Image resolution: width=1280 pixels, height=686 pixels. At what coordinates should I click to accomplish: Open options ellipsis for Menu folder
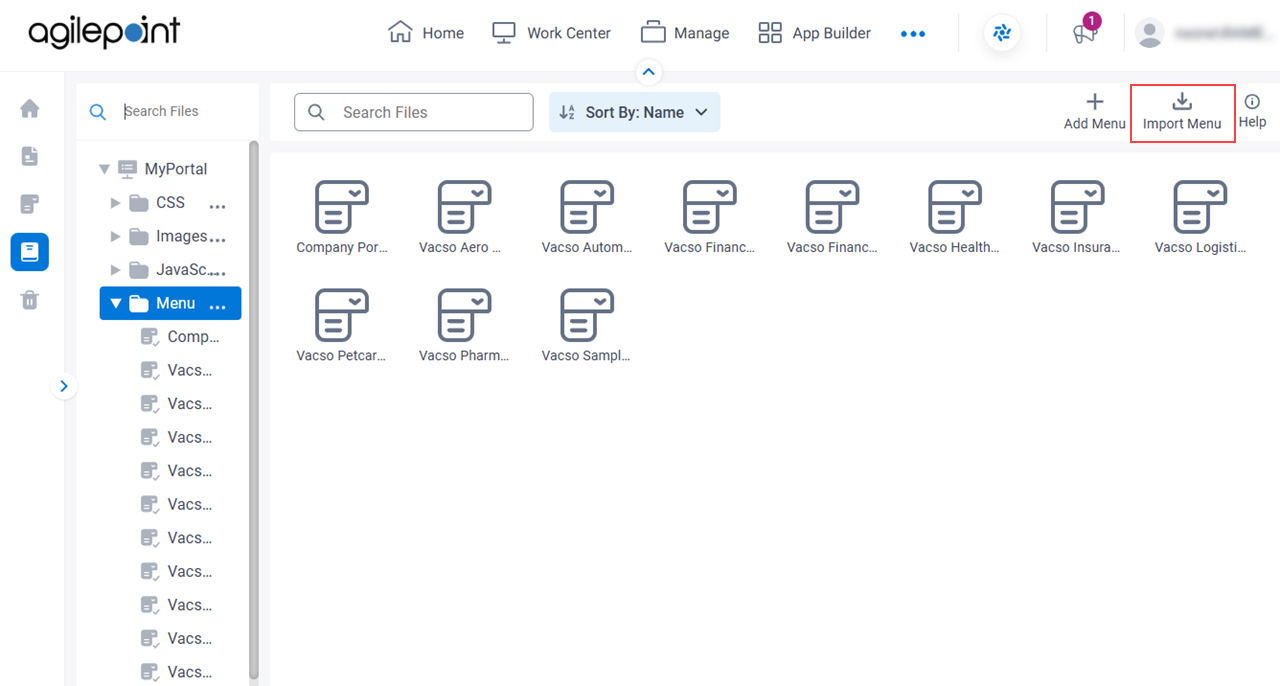[217, 307]
